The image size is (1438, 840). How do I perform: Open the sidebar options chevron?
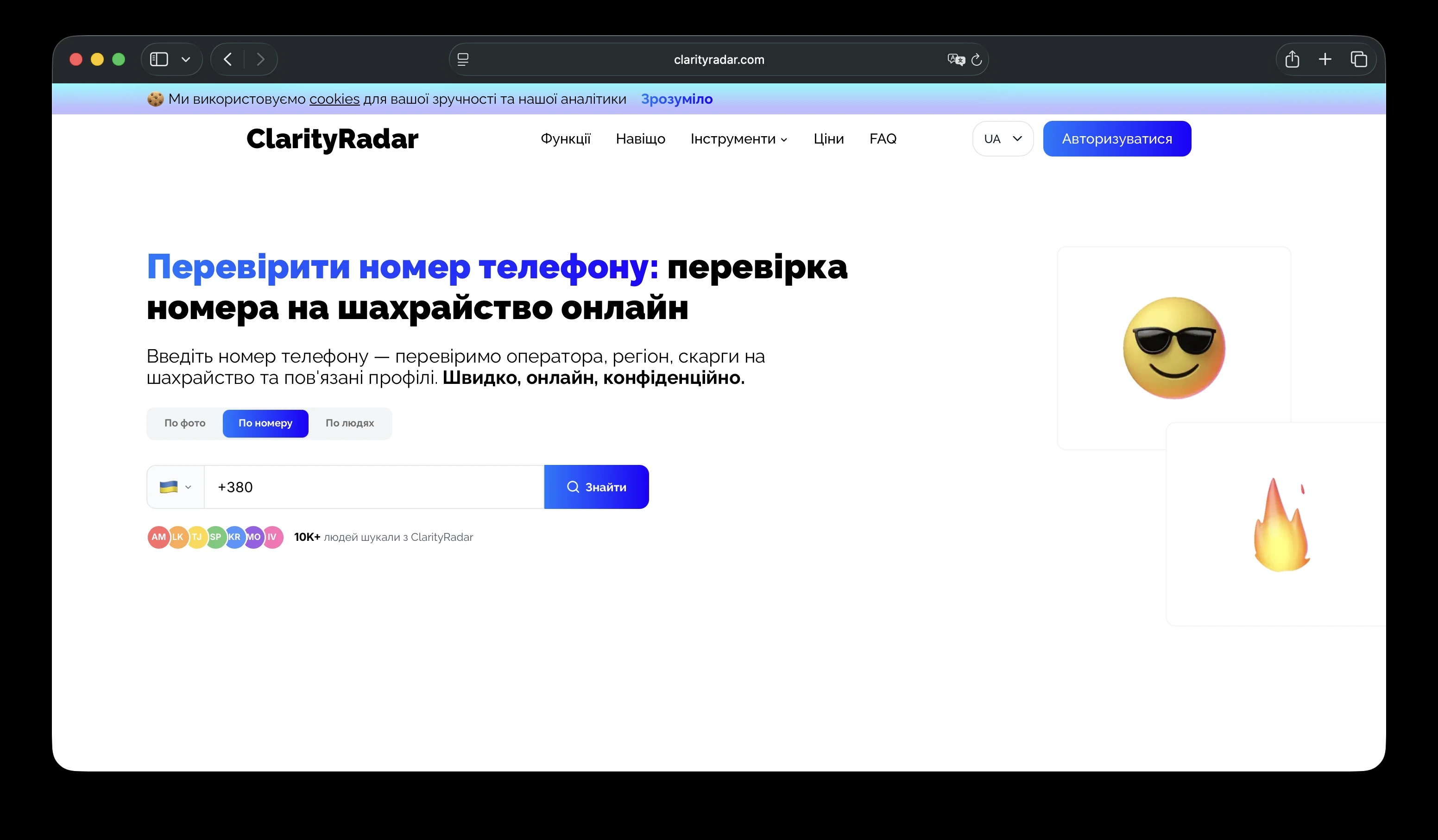click(185, 59)
